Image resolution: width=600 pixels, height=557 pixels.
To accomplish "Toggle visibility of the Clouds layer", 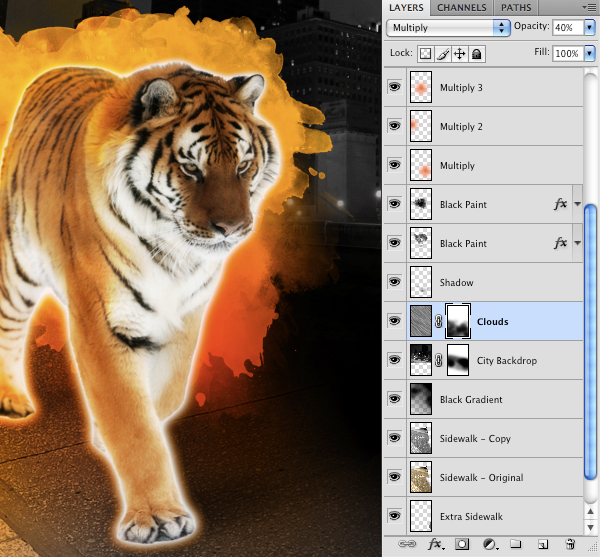I will 395,321.
